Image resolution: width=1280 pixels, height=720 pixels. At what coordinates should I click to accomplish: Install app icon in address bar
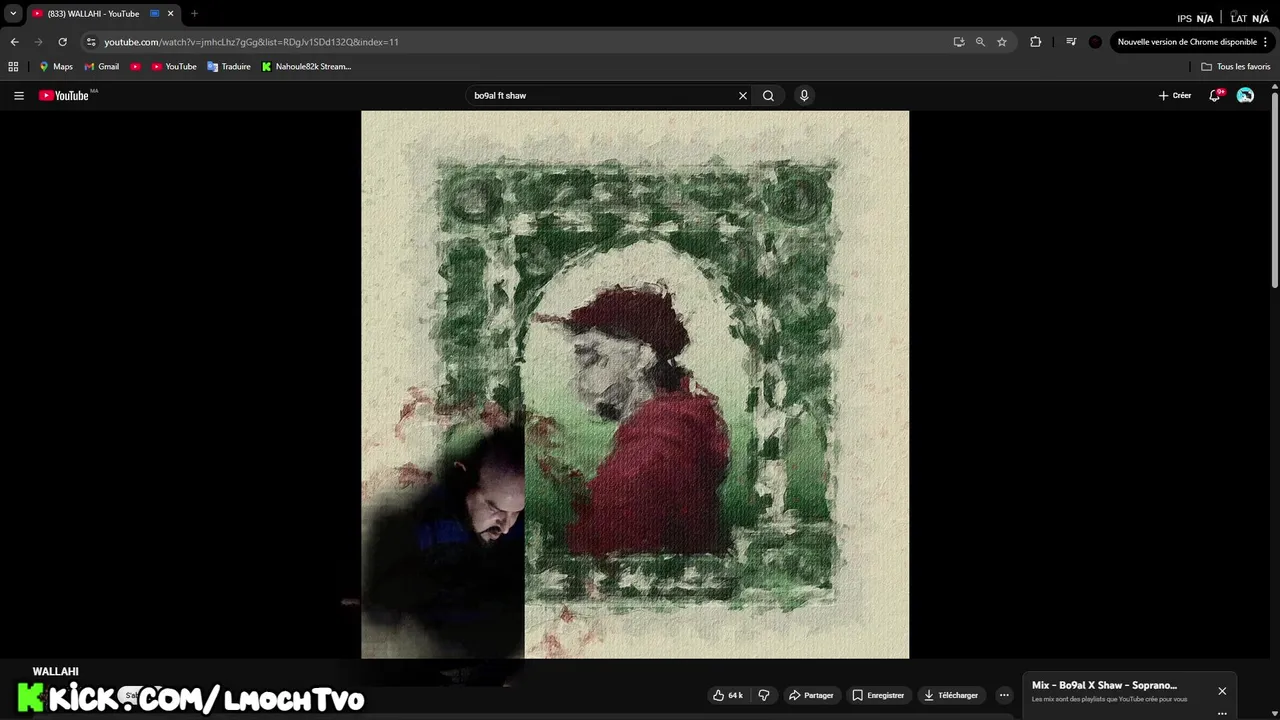tap(959, 42)
